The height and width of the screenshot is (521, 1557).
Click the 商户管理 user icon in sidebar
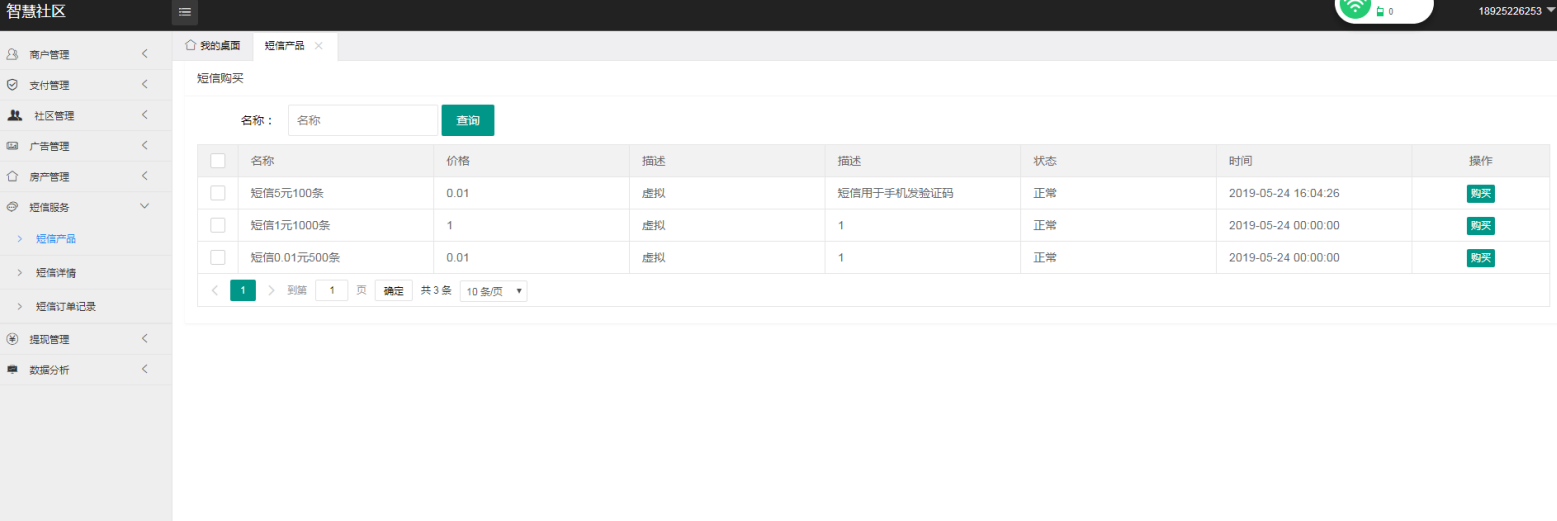pyautogui.click(x=13, y=54)
